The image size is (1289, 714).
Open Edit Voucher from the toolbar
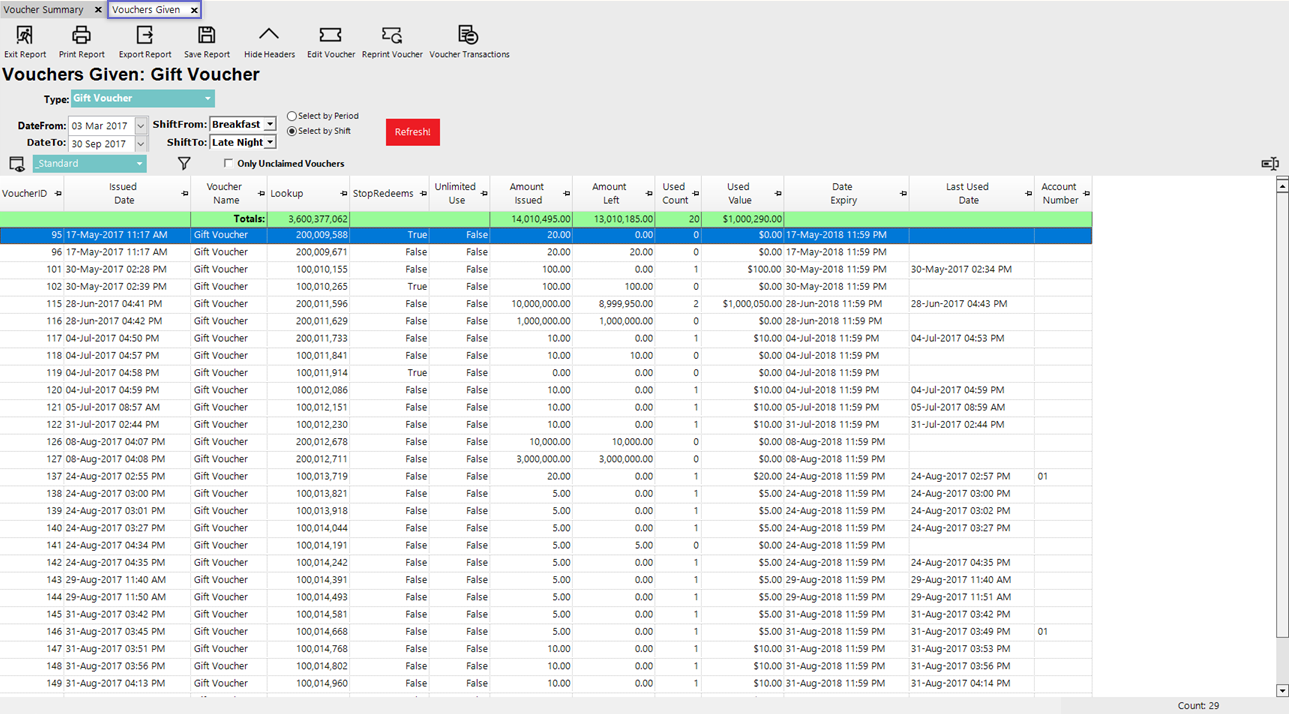pyautogui.click(x=330, y=36)
